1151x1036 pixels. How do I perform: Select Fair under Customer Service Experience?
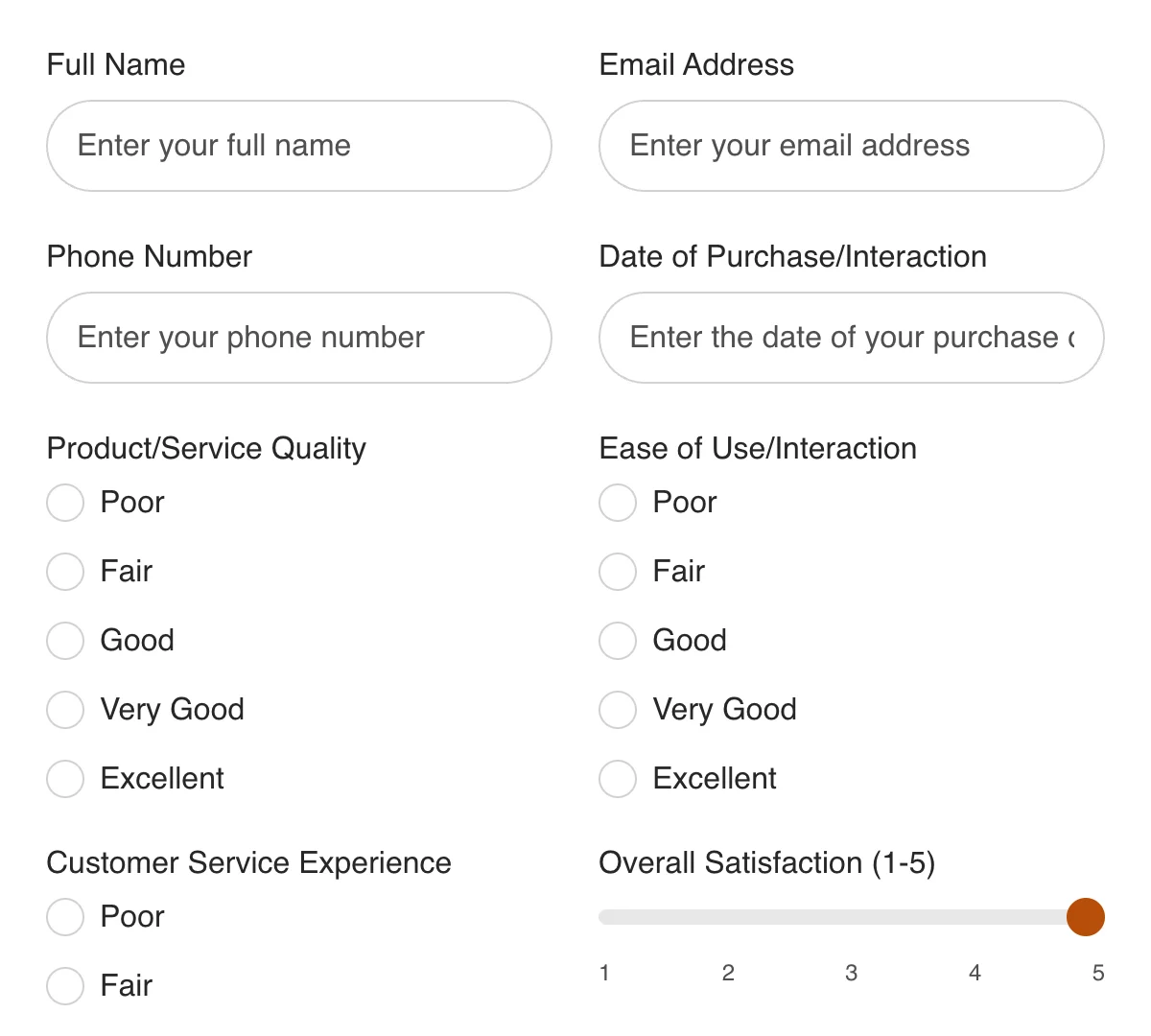pyautogui.click(x=65, y=985)
